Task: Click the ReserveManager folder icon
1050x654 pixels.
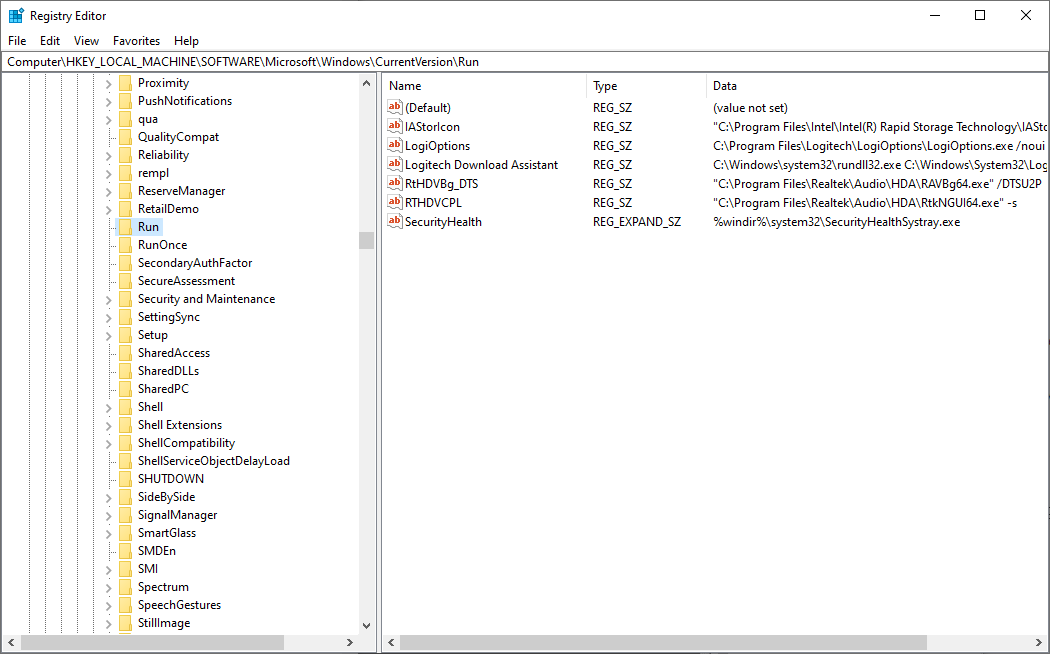Action: click(125, 191)
